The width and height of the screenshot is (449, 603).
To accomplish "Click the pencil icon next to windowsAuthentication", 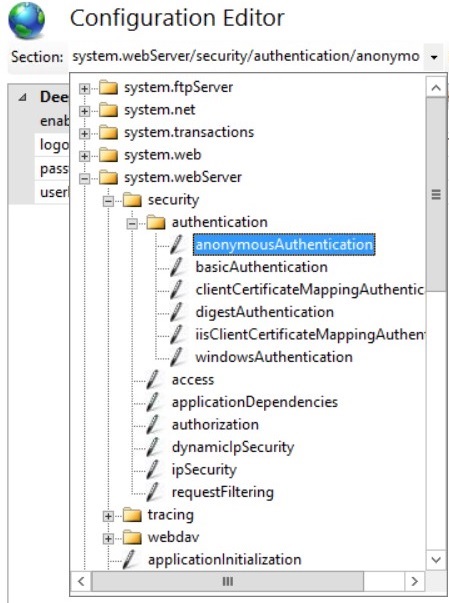I will [176, 357].
